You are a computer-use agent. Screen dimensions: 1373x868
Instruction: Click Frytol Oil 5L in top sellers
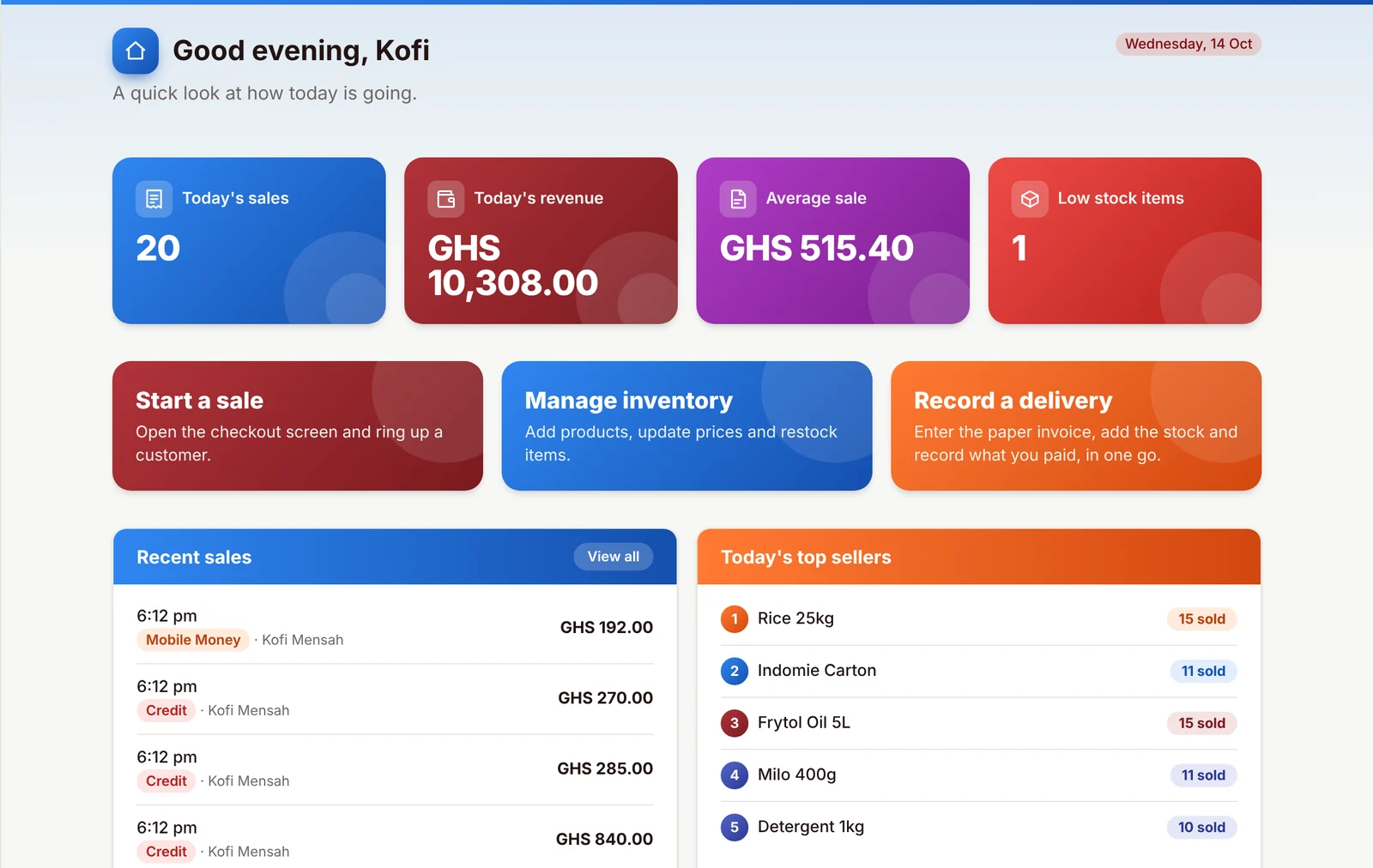click(804, 723)
